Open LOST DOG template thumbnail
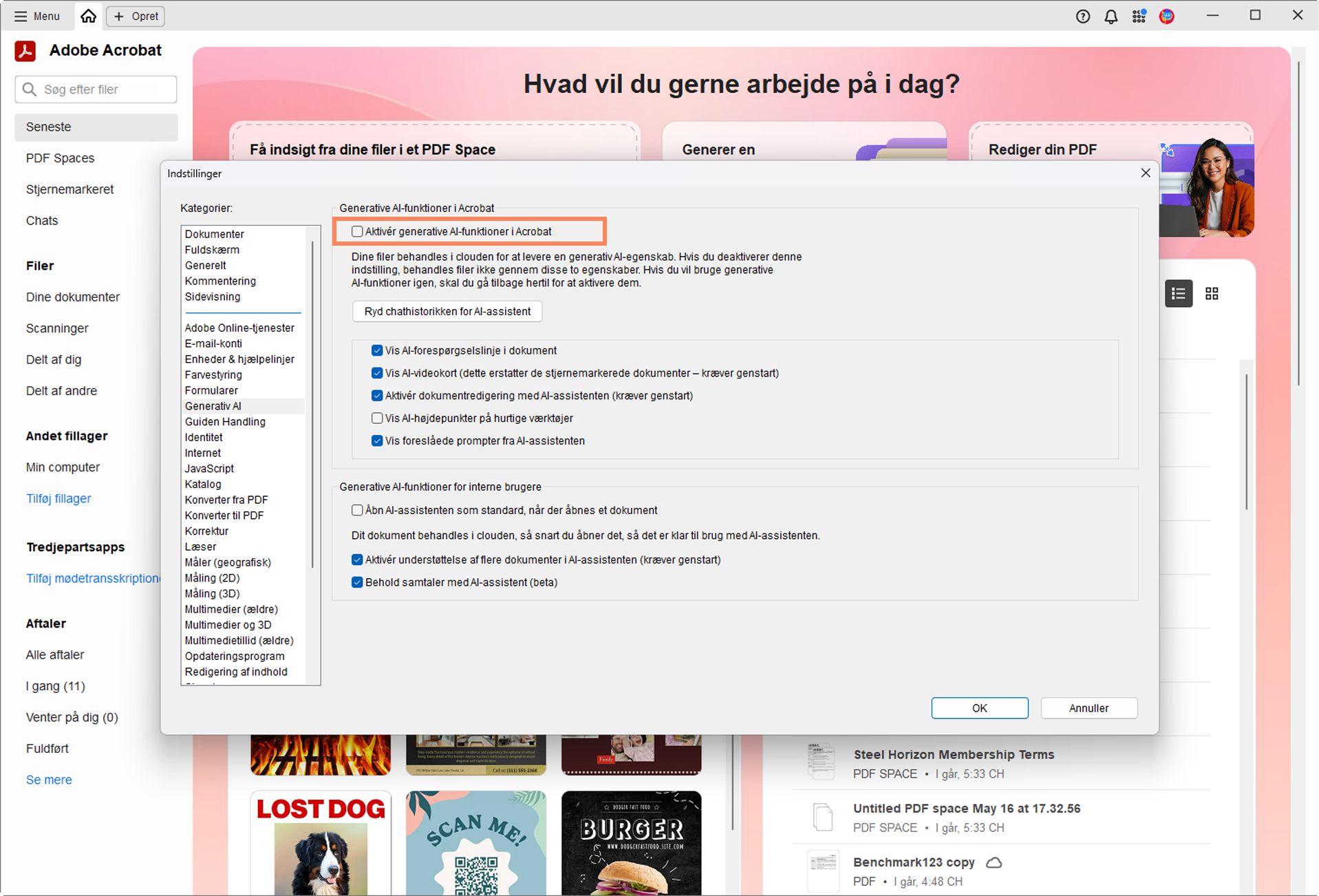 (x=321, y=843)
